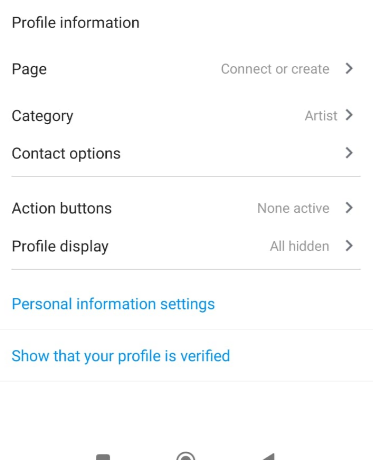
Task: Tap the chevron next to Artist
Action: click(x=349, y=115)
